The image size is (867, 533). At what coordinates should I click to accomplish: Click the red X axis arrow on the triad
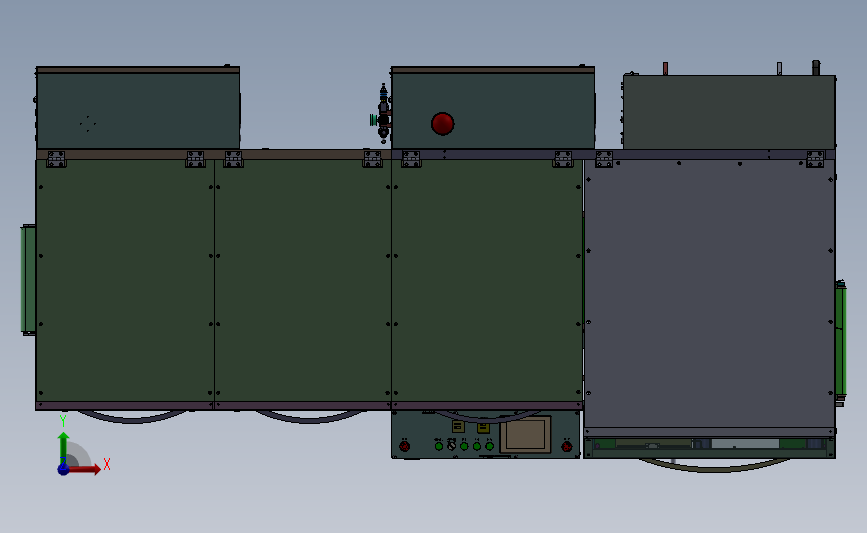pyautogui.click(x=84, y=469)
